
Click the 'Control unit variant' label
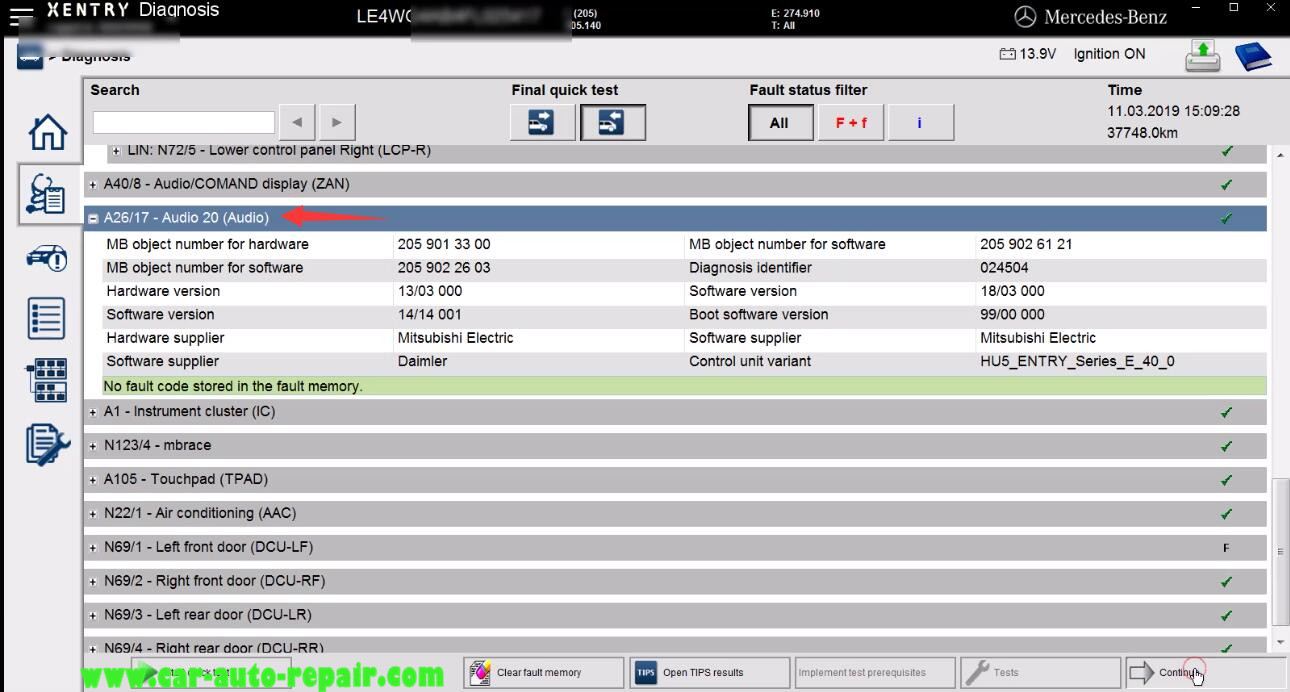coord(750,361)
